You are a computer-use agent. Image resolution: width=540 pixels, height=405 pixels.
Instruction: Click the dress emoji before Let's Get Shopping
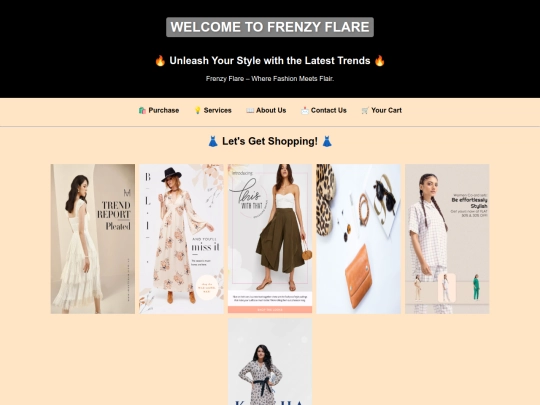[x=213, y=142]
